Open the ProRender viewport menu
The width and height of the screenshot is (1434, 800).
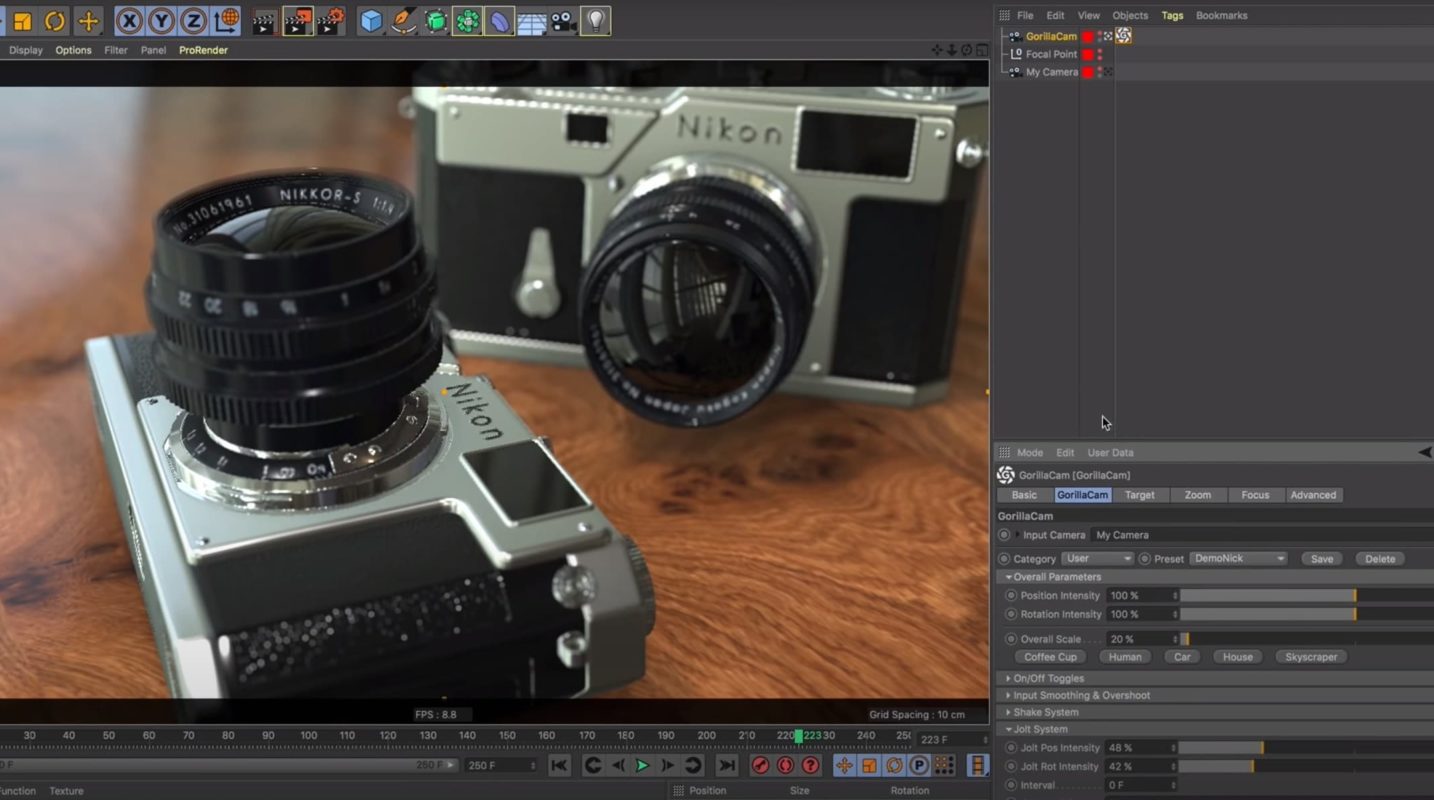[203, 50]
